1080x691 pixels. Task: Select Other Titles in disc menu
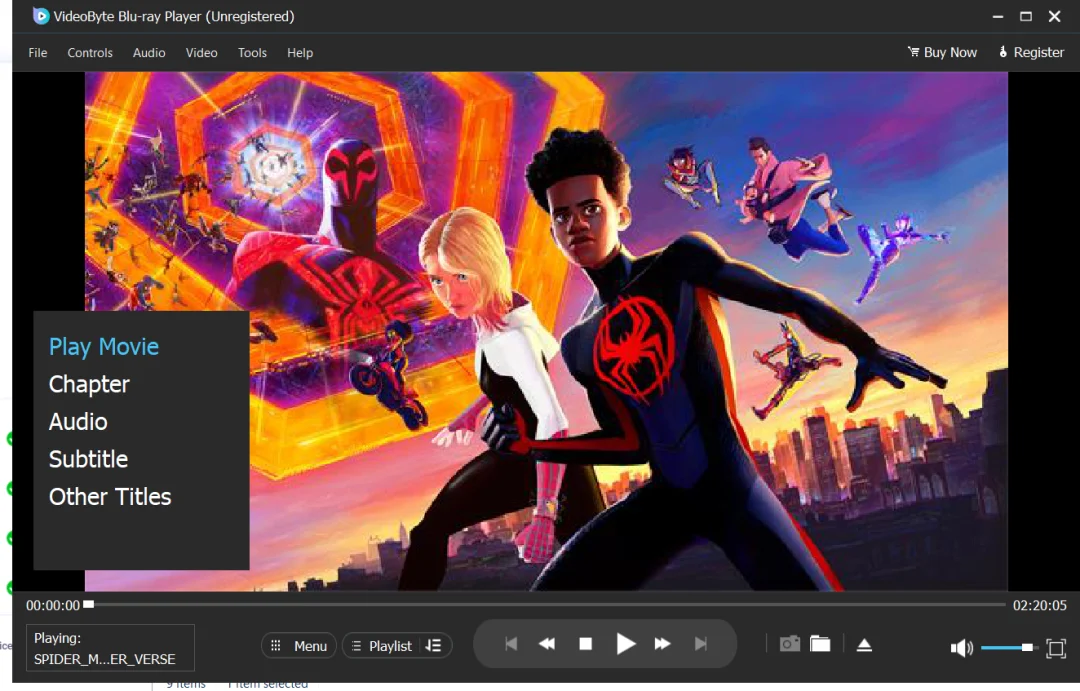pos(110,497)
